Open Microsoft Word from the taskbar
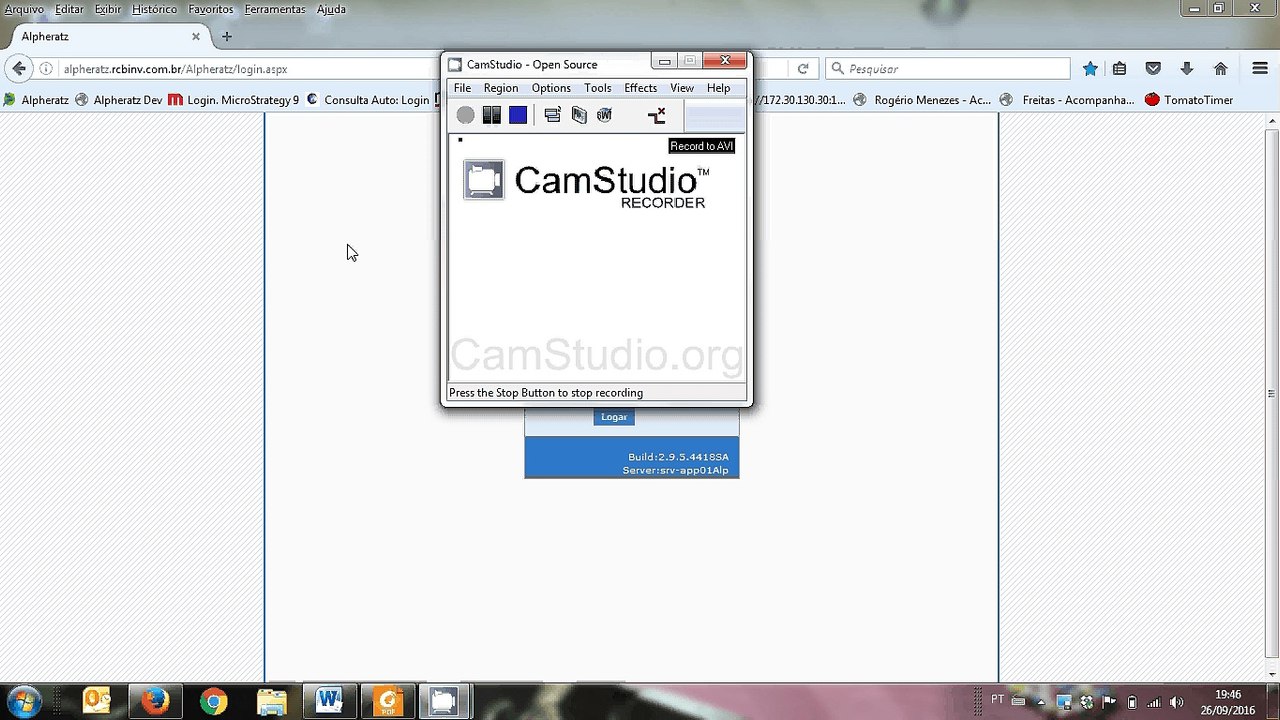The width and height of the screenshot is (1280, 720). pos(329,701)
